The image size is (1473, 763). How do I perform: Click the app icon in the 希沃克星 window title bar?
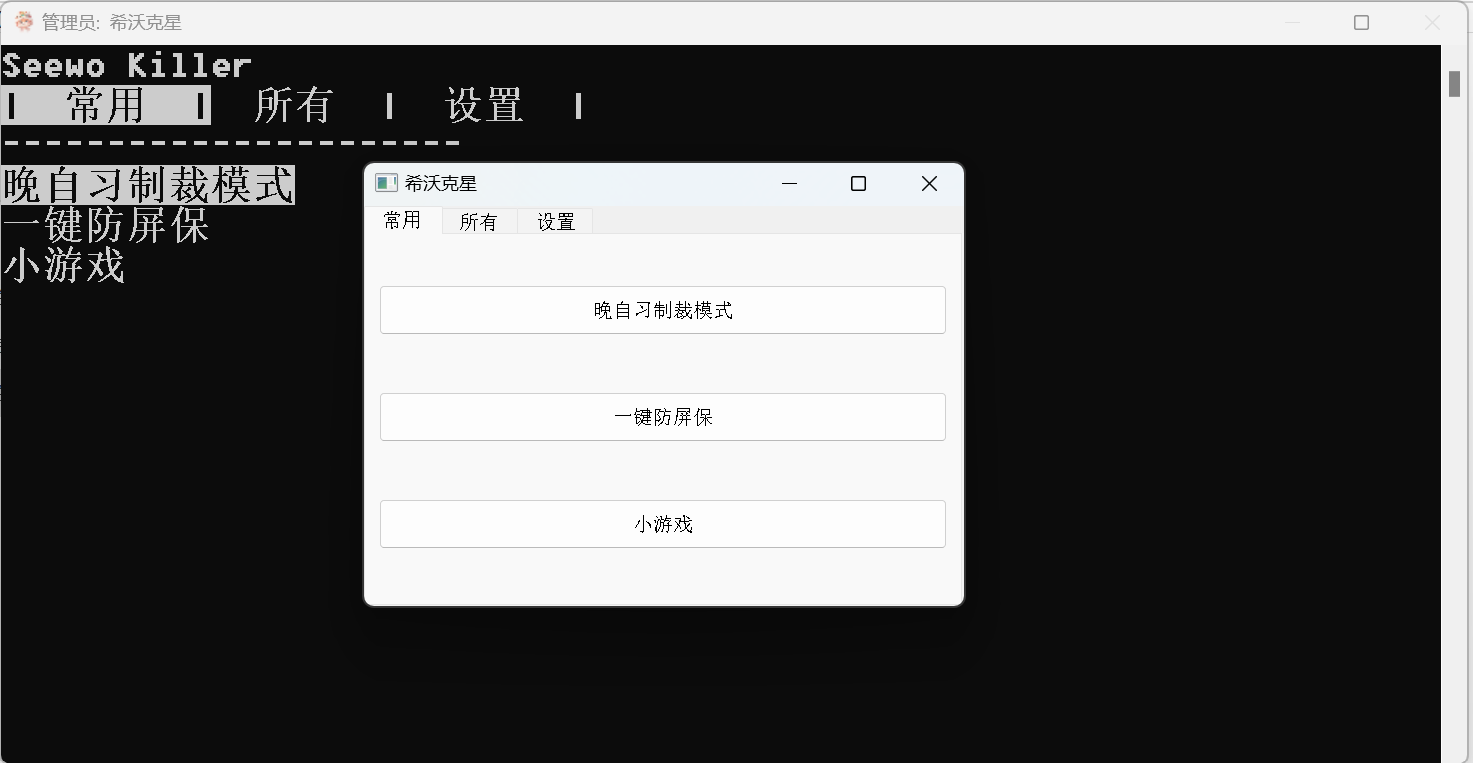384,183
